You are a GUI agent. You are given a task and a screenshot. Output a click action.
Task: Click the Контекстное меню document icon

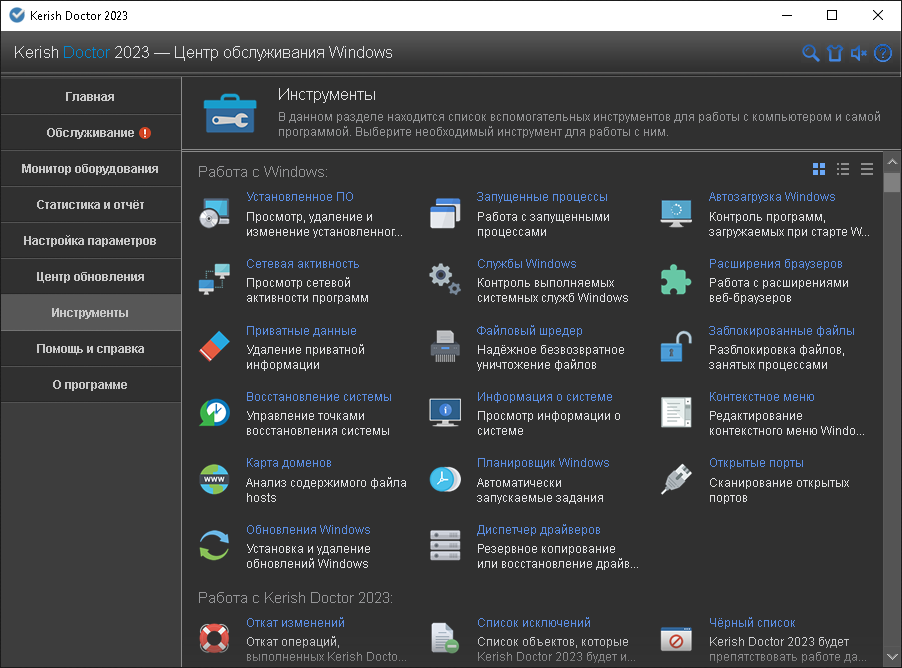tap(676, 413)
